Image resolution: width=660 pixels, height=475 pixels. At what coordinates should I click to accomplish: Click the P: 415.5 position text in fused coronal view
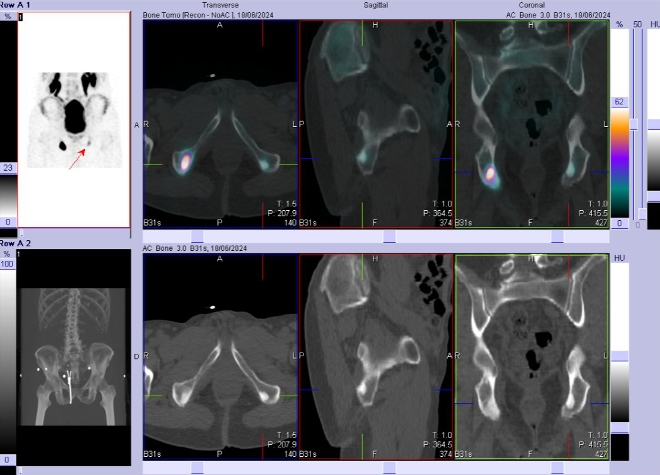[593, 213]
